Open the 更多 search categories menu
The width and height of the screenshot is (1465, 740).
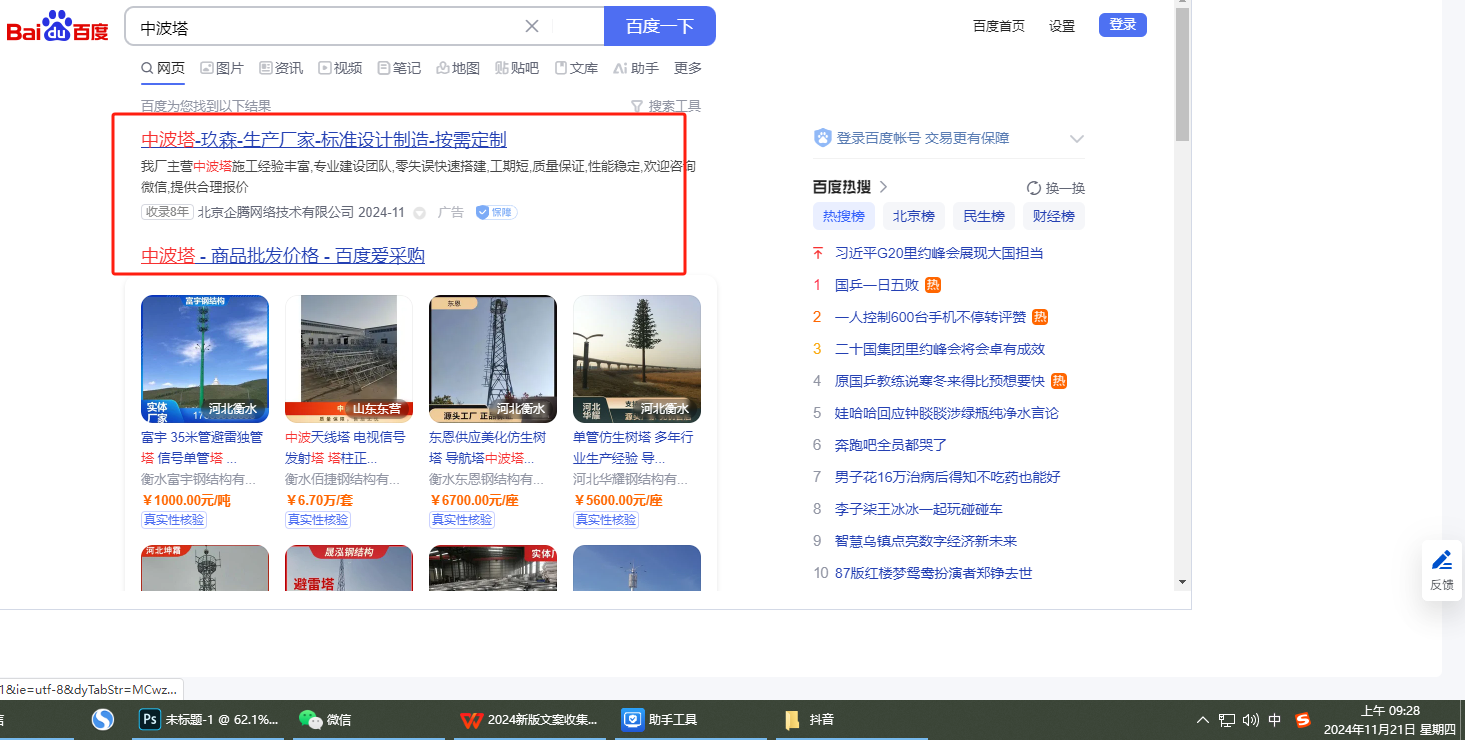[x=688, y=68]
